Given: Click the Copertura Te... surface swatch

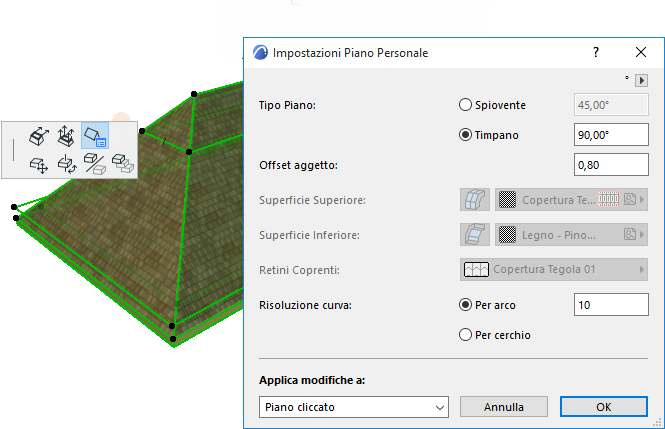Looking at the screenshot, I should 507,200.
